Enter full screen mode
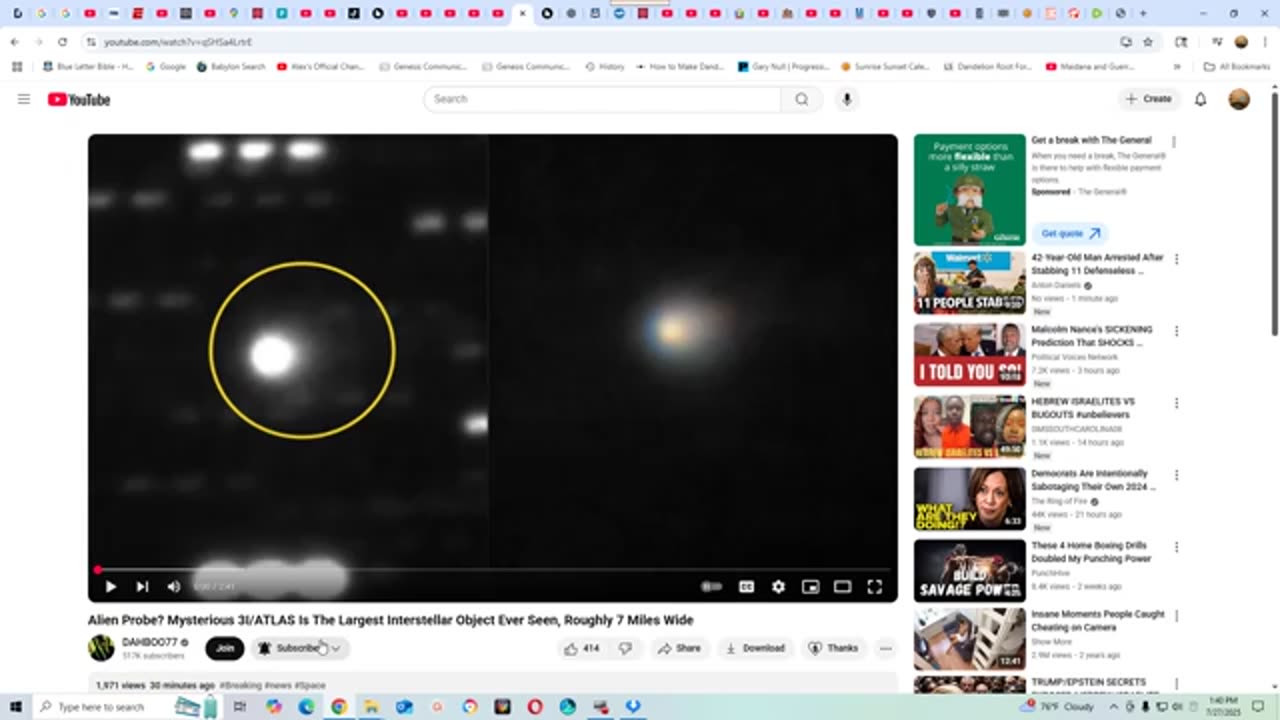Viewport: 1280px width, 720px height. [874, 587]
